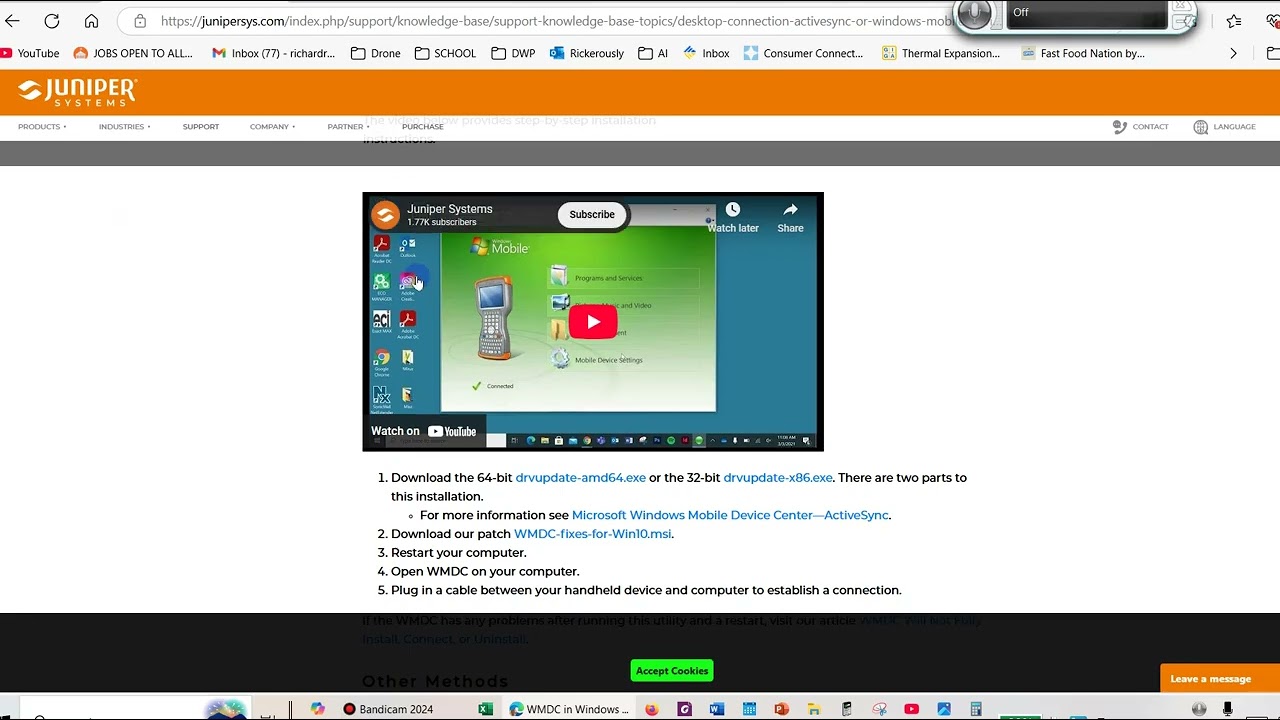The image size is (1280, 720).
Task: Open the Thermal Expansion bookmark
Action: click(941, 53)
